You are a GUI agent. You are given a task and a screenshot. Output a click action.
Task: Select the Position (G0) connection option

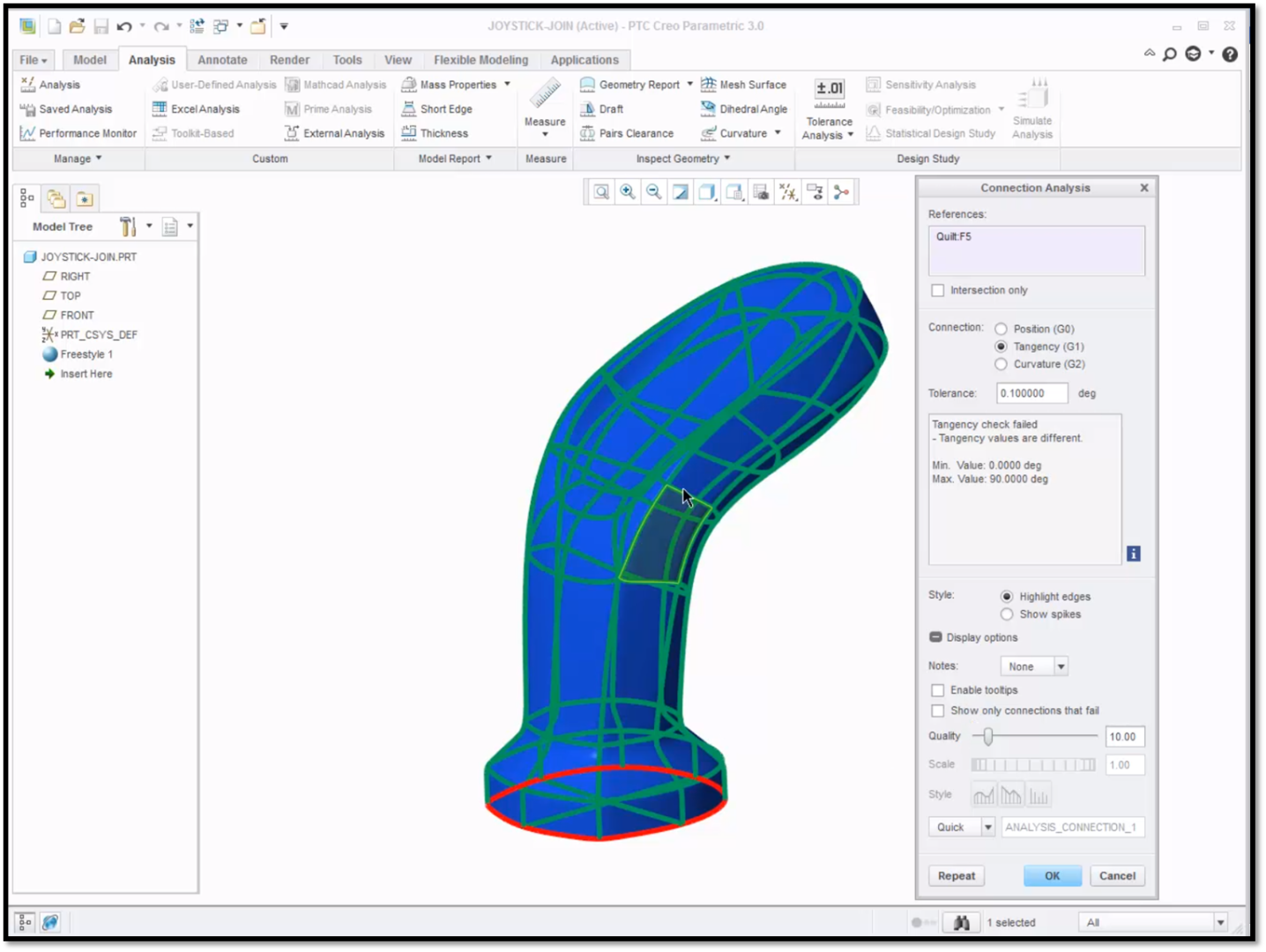[x=1001, y=329]
